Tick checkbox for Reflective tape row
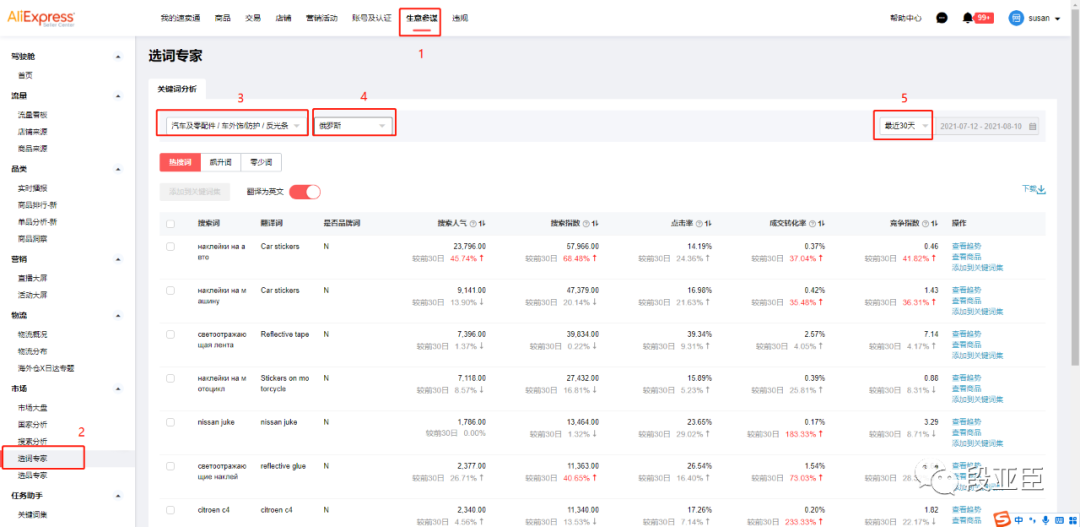 pos(171,335)
